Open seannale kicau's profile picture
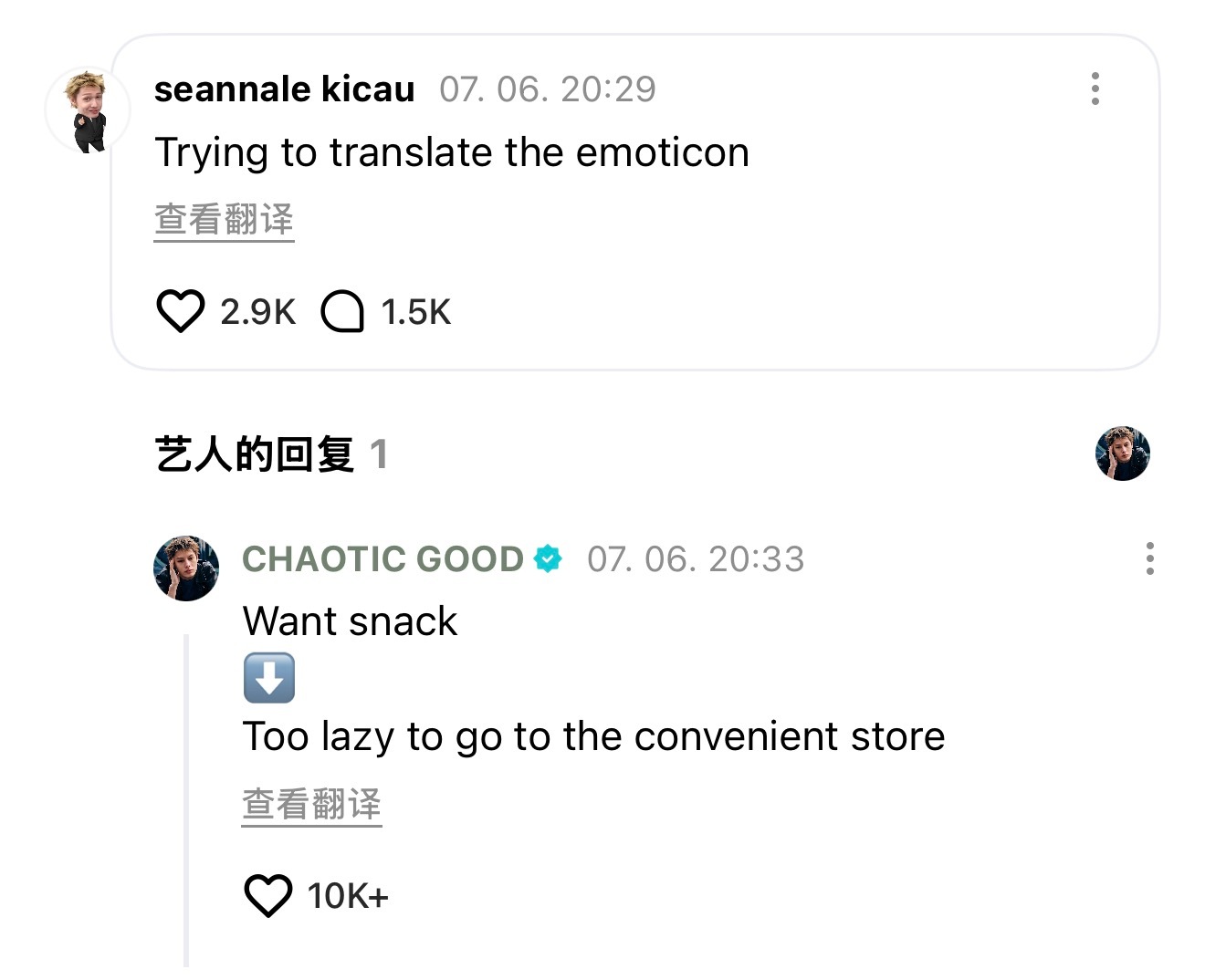This screenshot has height=980, width=1205. pyautogui.click(x=88, y=110)
